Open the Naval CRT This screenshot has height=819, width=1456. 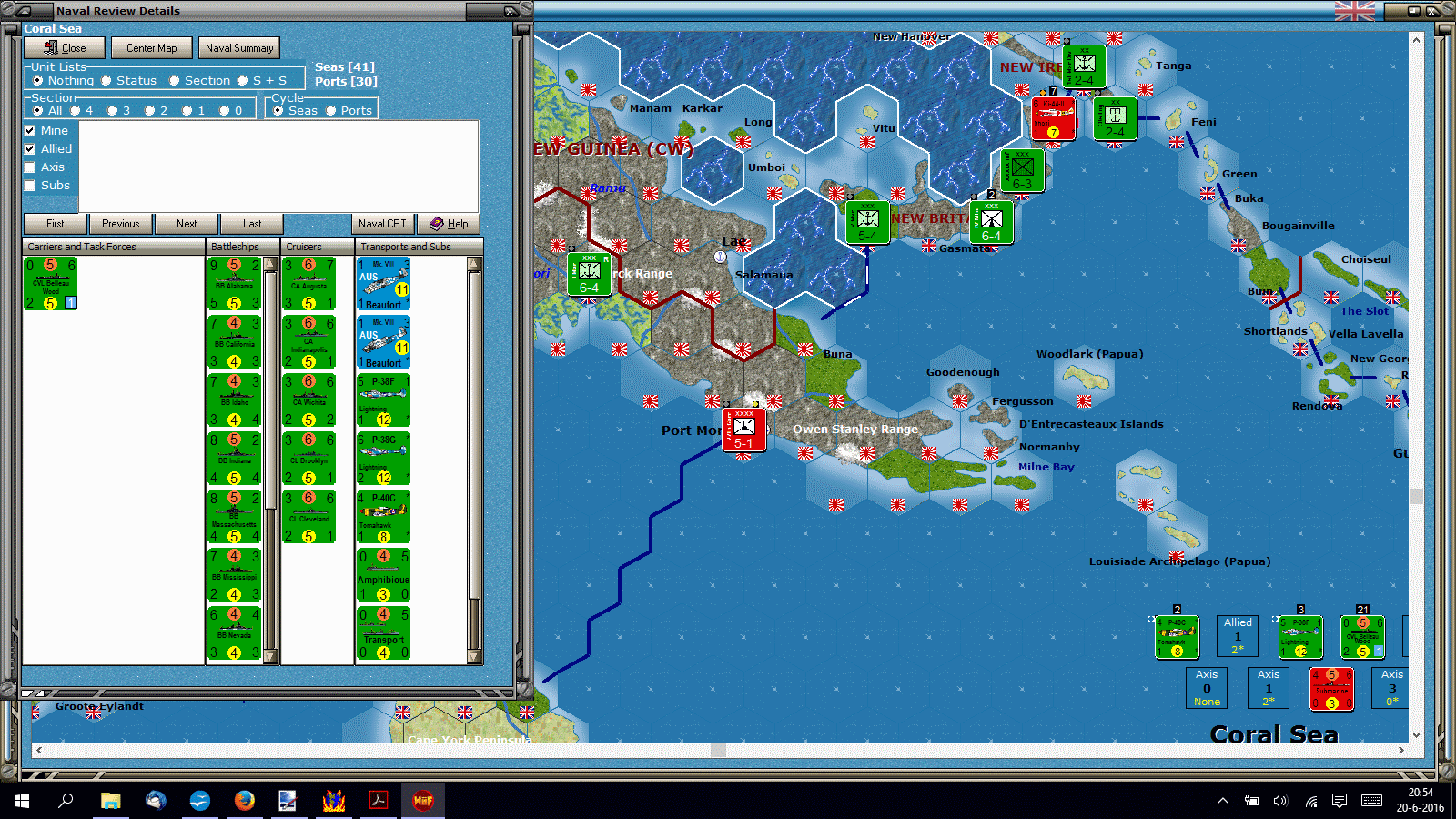pos(382,223)
